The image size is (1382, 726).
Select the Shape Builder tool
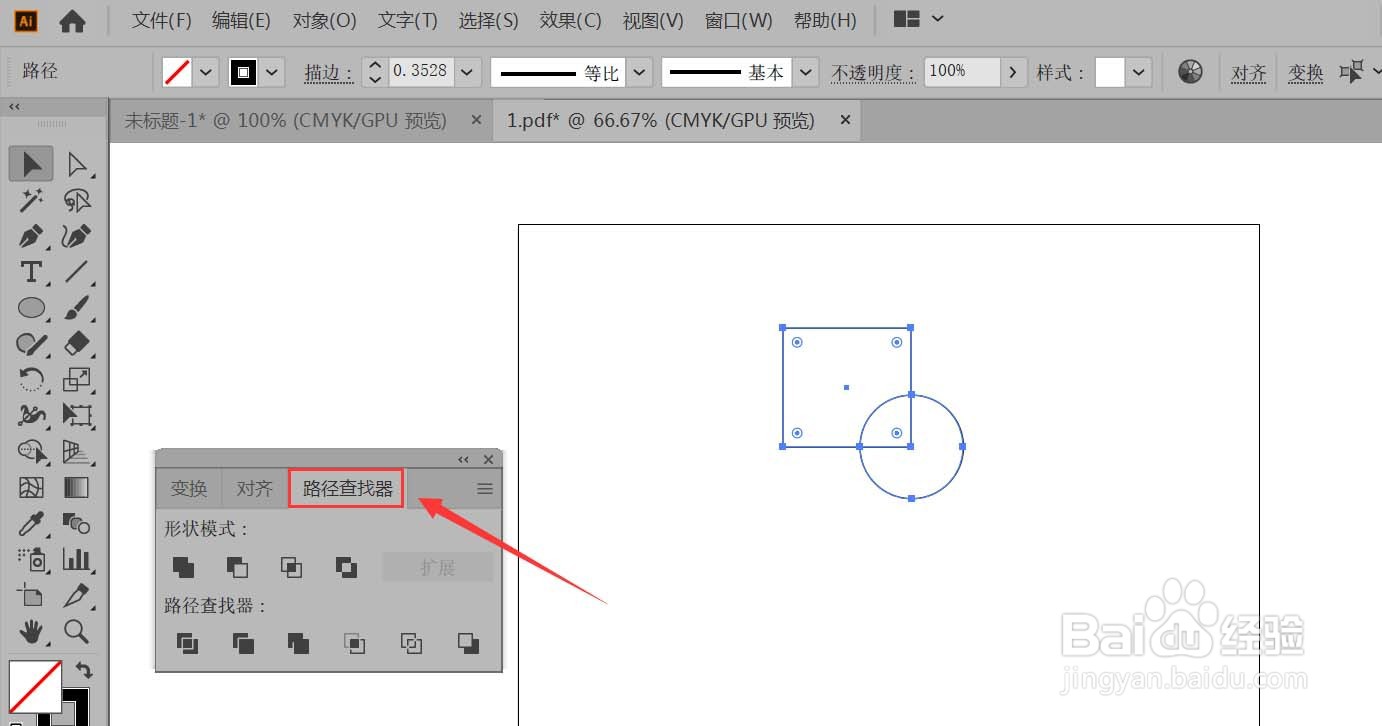tap(32, 452)
